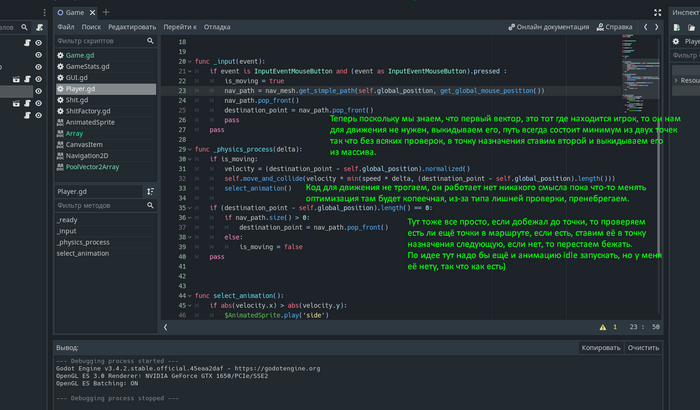
Task: Open the Файл menu
Action: [x=65, y=26]
